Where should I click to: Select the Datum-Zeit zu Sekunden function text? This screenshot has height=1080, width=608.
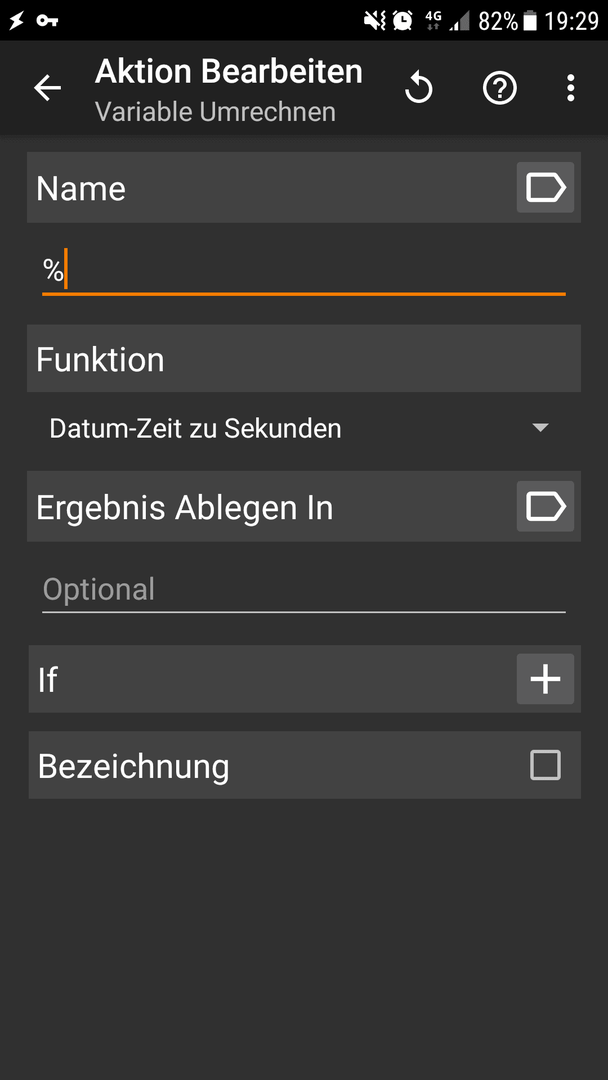(x=196, y=429)
